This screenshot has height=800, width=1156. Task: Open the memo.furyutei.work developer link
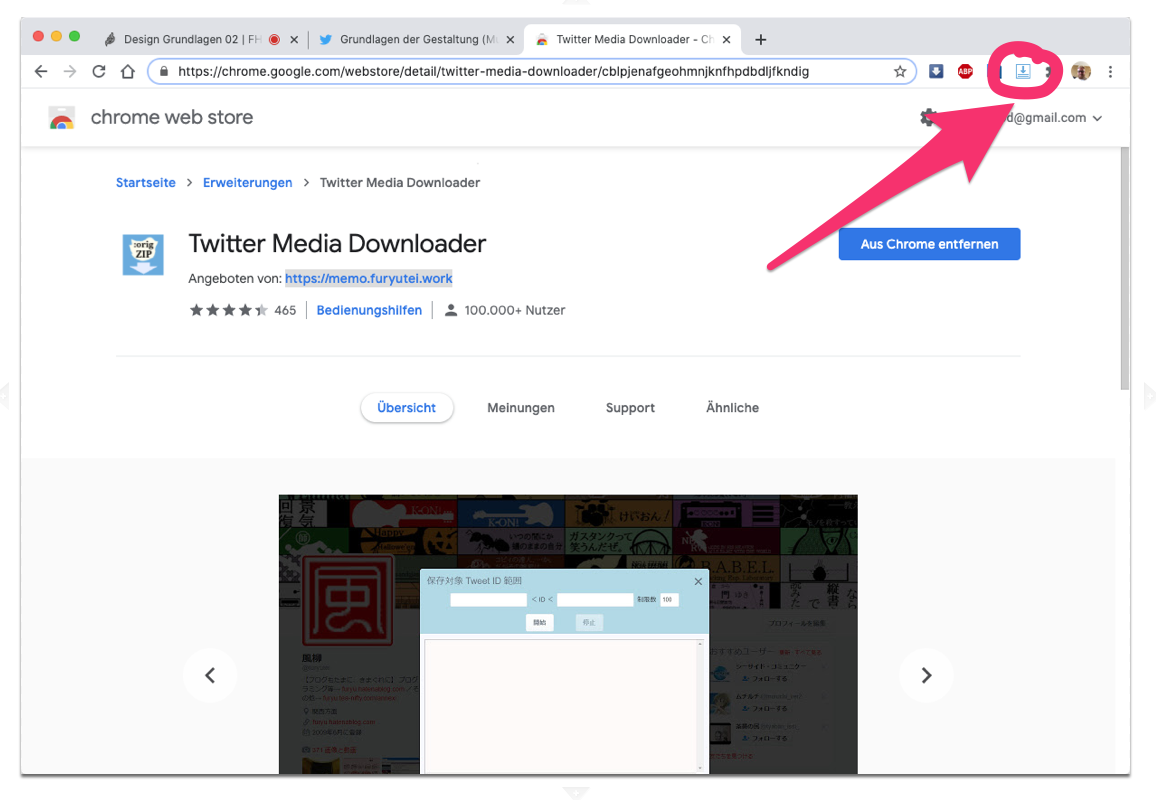[x=368, y=278]
